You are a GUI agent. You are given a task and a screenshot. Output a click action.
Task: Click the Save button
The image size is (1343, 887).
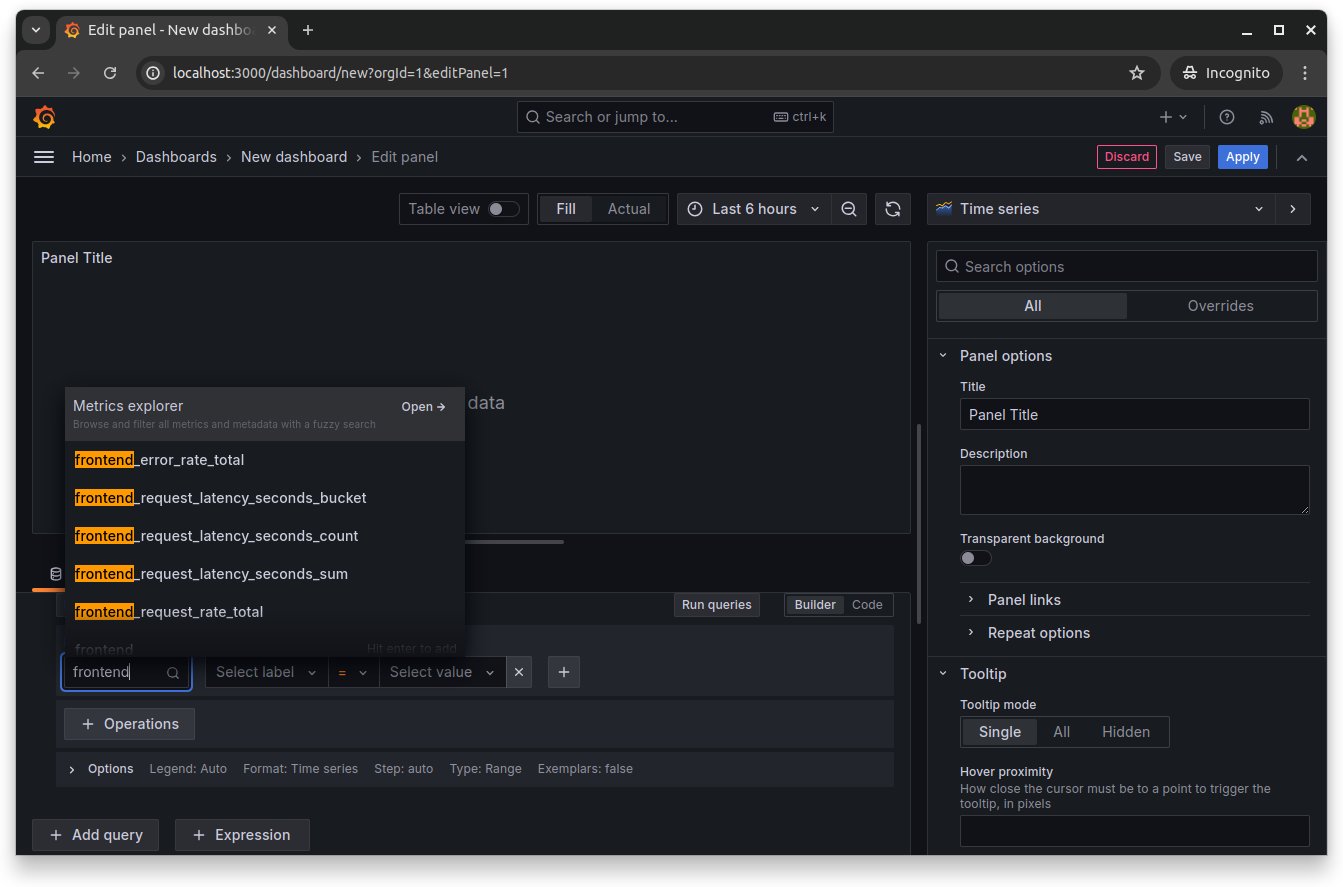[1187, 157]
